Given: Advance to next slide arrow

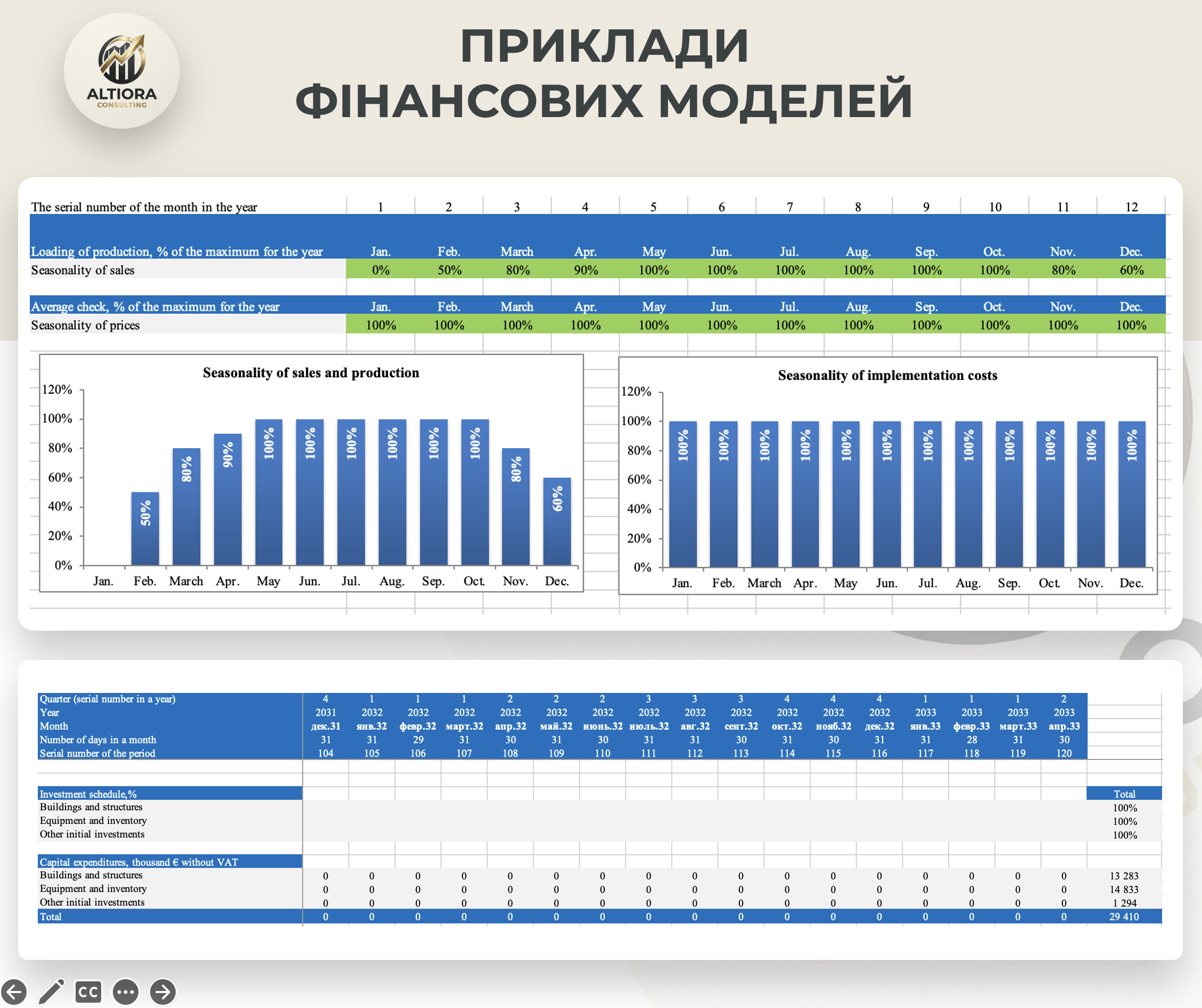Looking at the screenshot, I should pyautogui.click(x=162, y=992).
